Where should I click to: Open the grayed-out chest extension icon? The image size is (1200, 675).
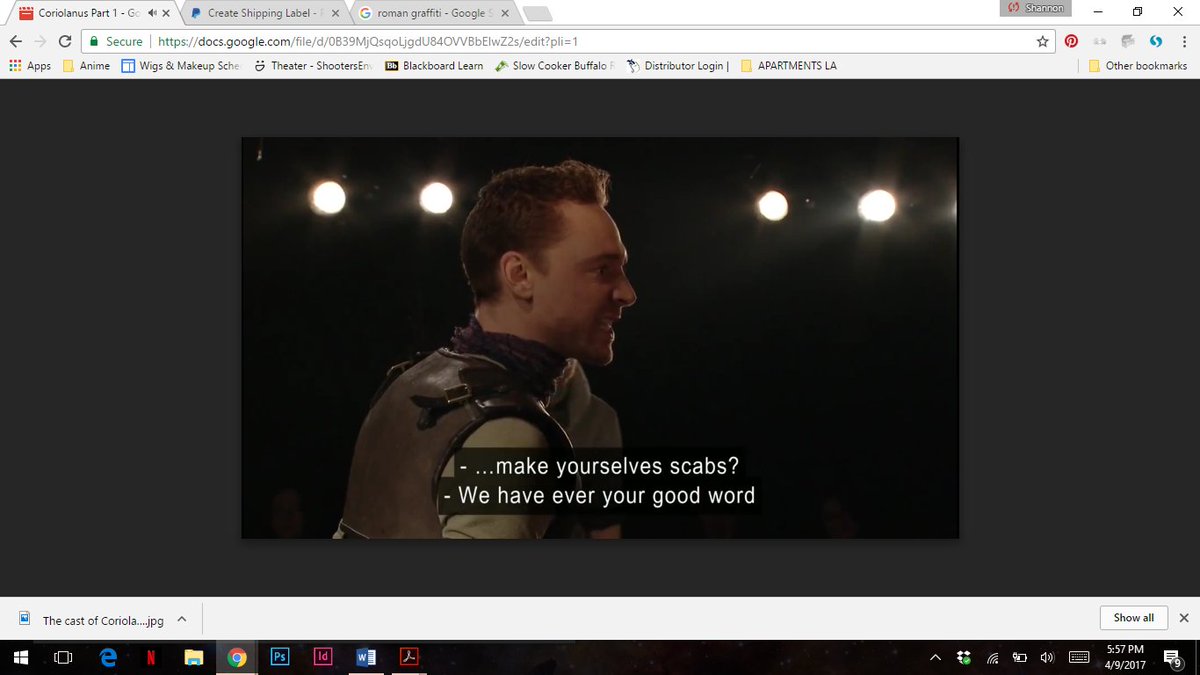1128,41
